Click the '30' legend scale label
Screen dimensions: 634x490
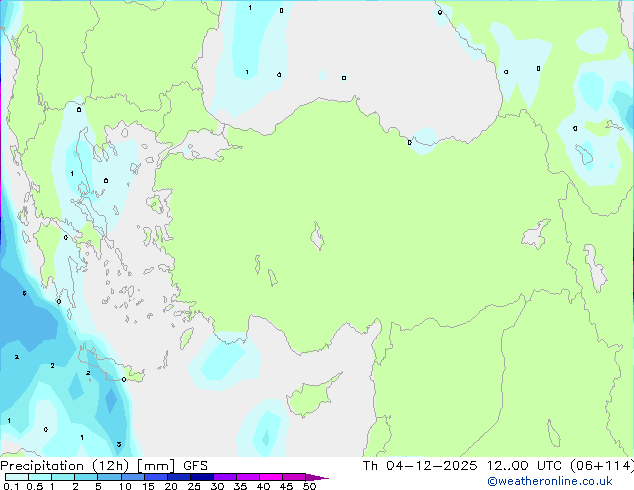pyautogui.click(x=218, y=486)
